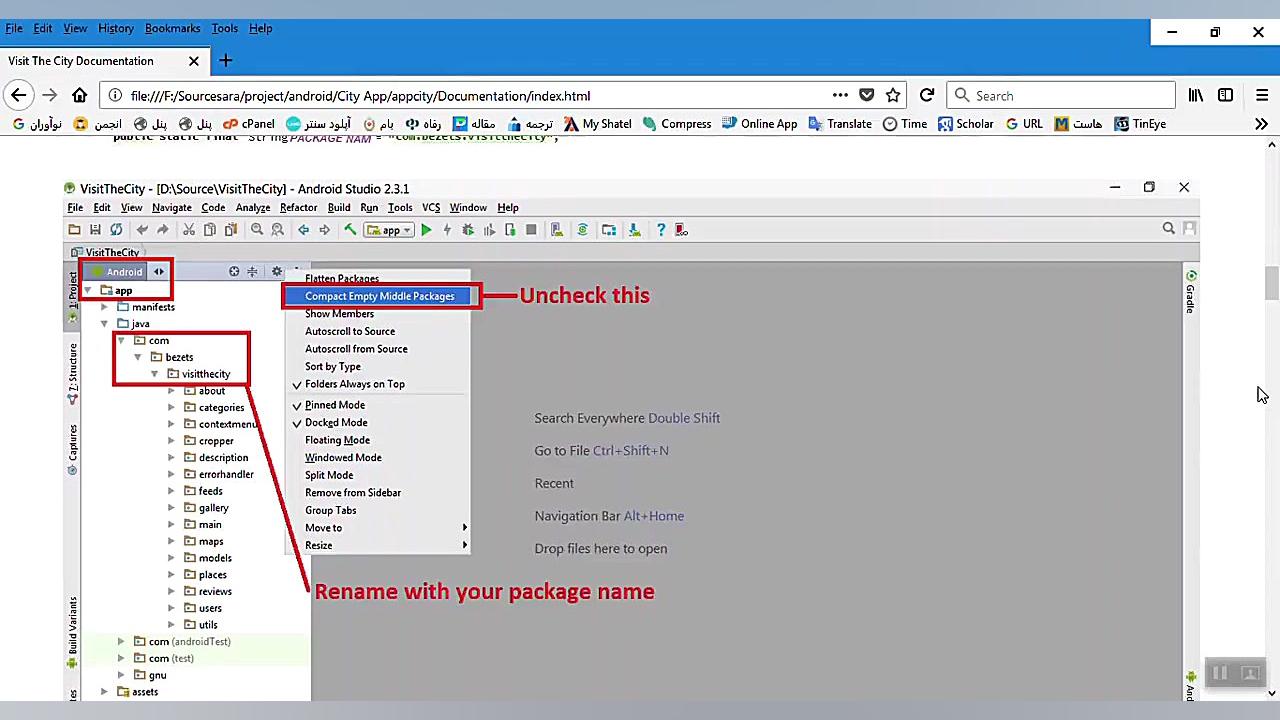Open the My Shatel bookmark
1280x720 pixels.
(597, 124)
